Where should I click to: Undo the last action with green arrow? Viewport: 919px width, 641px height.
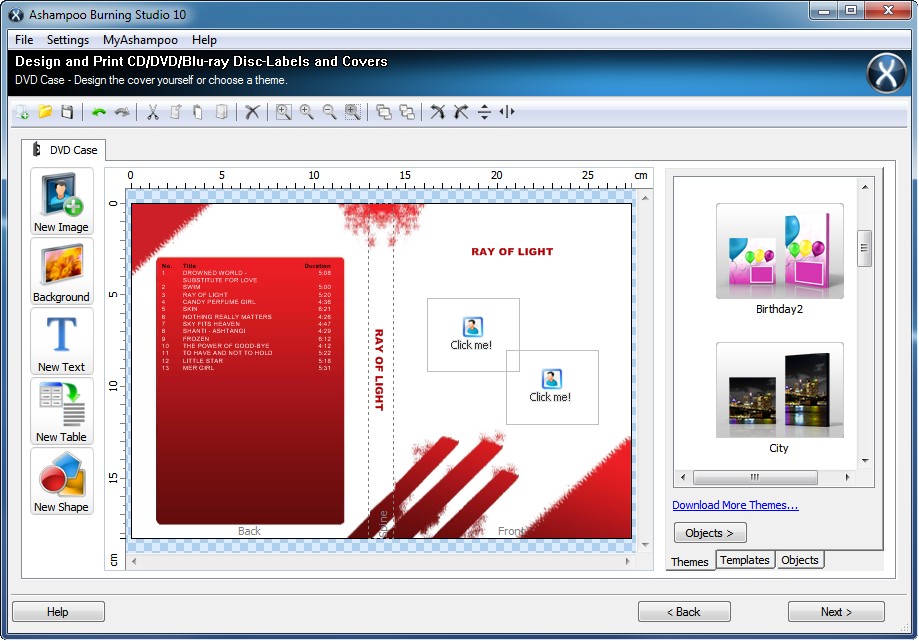coord(98,112)
